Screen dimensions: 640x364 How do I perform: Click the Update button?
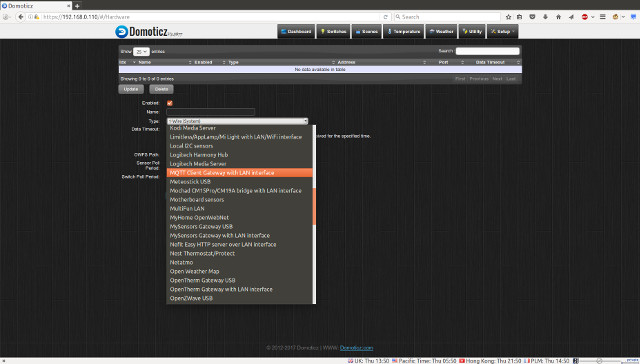(x=131, y=89)
